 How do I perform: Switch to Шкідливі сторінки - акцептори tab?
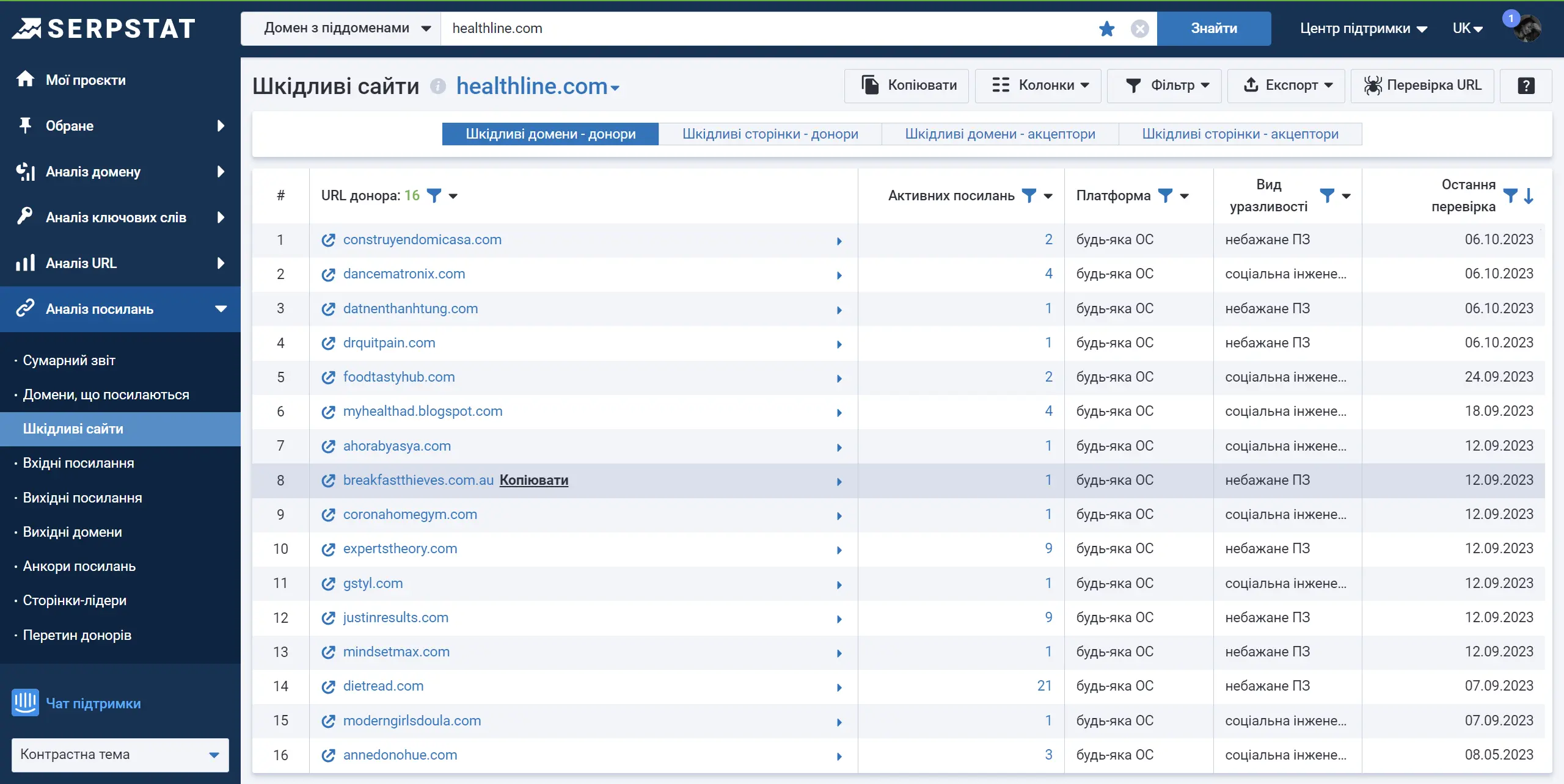point(1240,134)
